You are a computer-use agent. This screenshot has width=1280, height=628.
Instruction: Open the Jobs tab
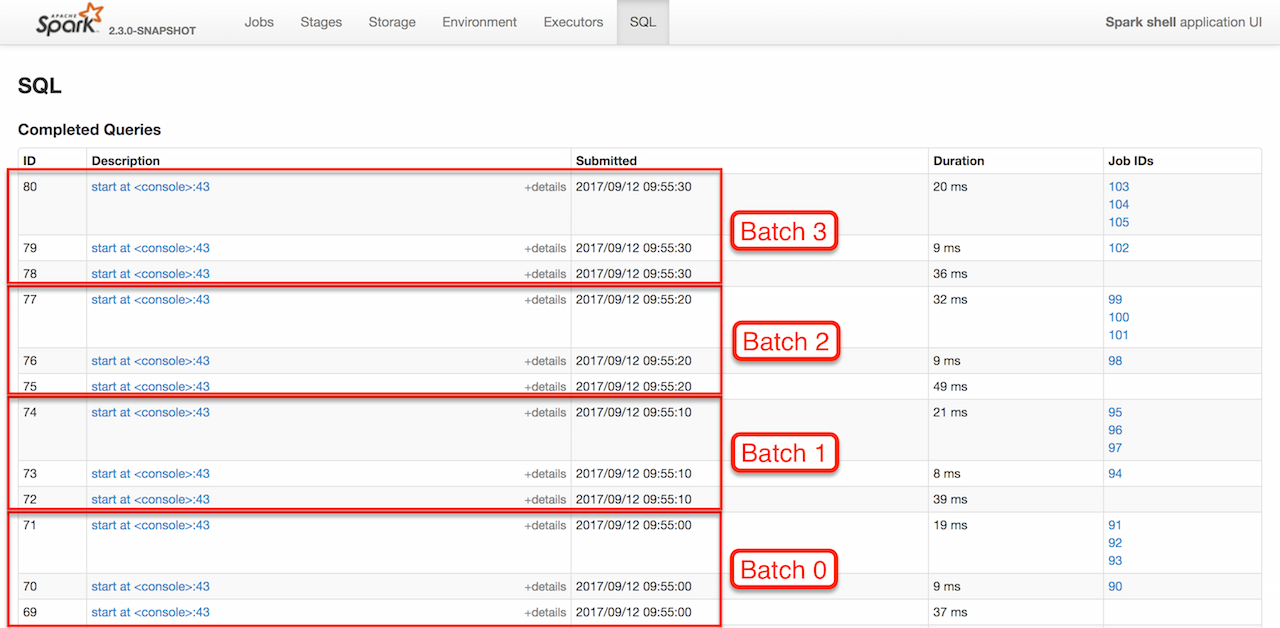point(259,22)
